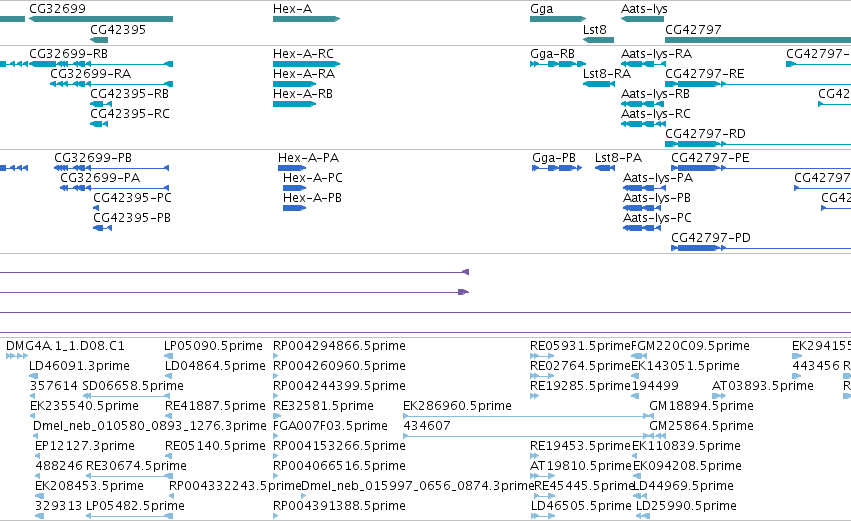Select CG42395-RC transcript
851x521 pixels.
pos(130,114)
